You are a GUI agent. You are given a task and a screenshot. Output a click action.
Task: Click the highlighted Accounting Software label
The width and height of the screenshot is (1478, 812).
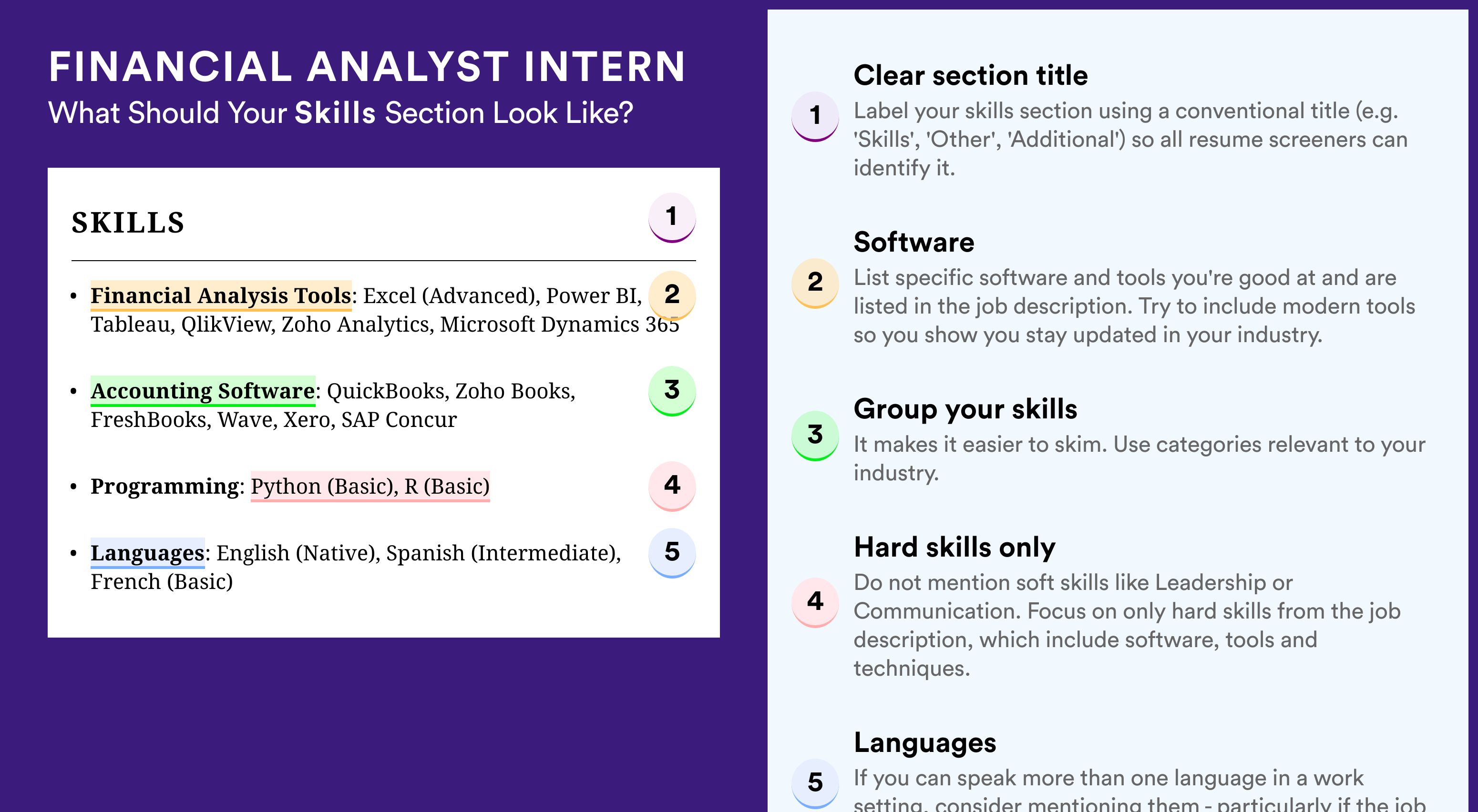pos(203,391)
